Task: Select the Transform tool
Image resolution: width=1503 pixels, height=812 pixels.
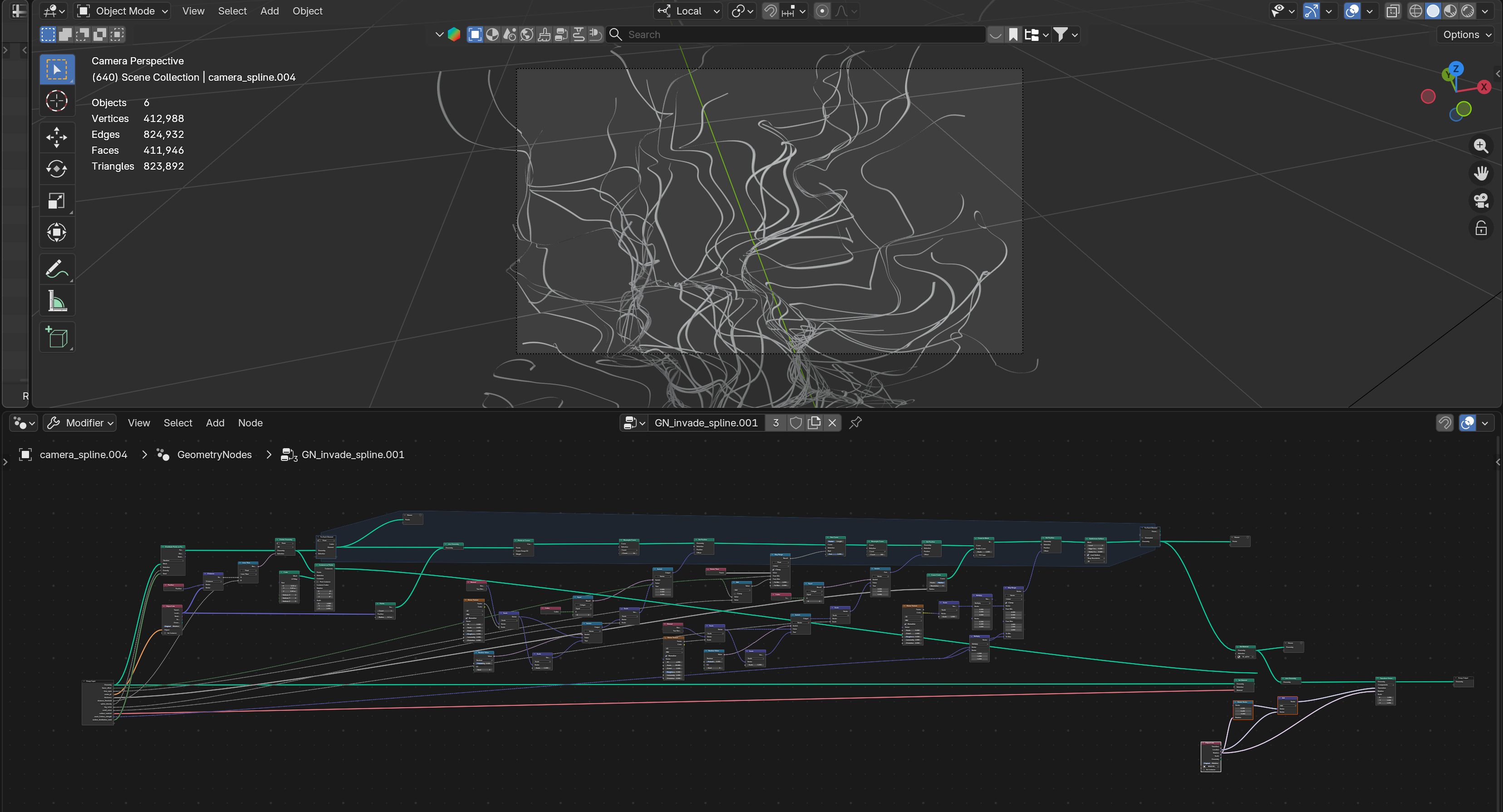Action: [57, 232]
